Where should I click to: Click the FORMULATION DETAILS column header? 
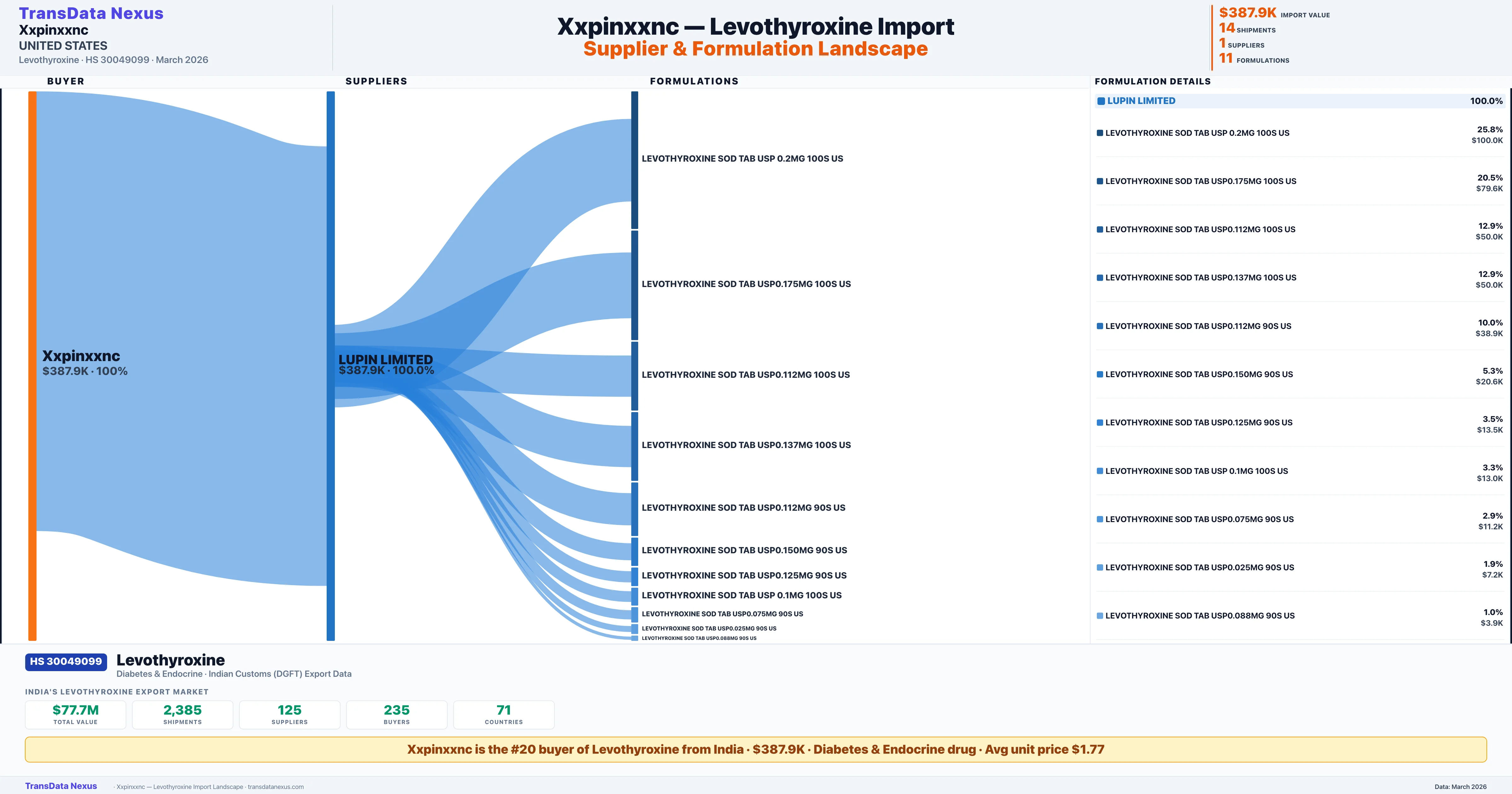1152,82
